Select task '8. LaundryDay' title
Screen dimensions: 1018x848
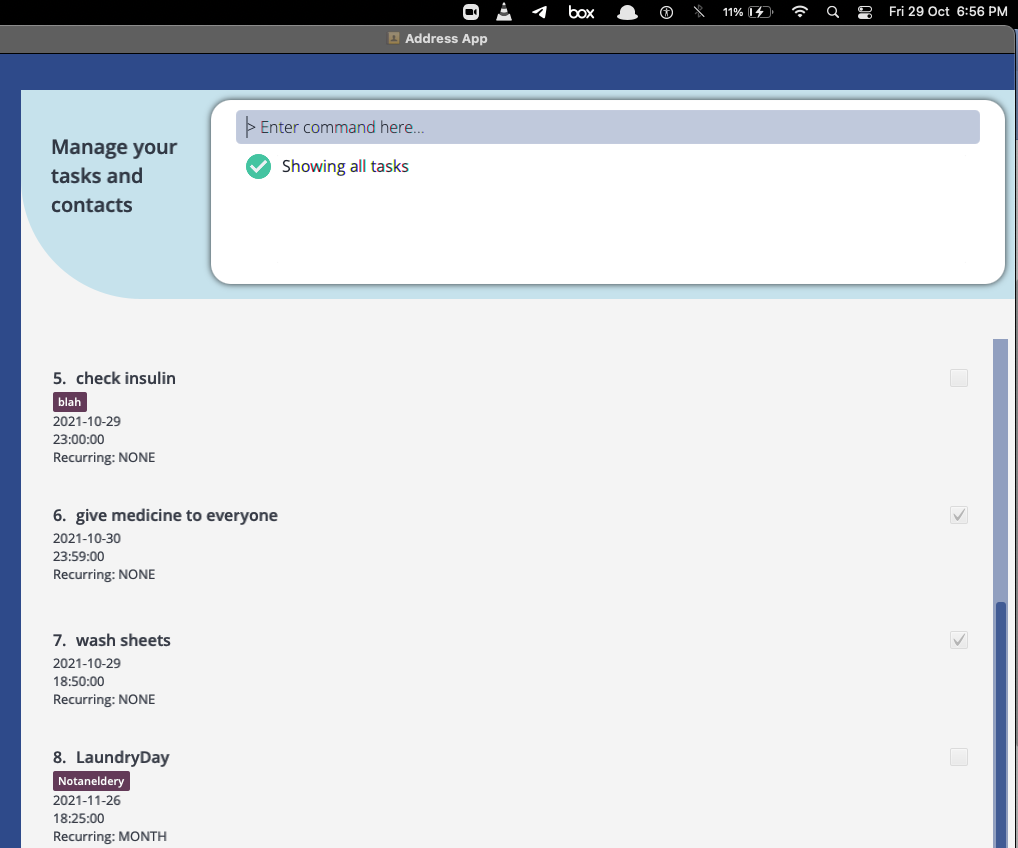click(111, 758)
